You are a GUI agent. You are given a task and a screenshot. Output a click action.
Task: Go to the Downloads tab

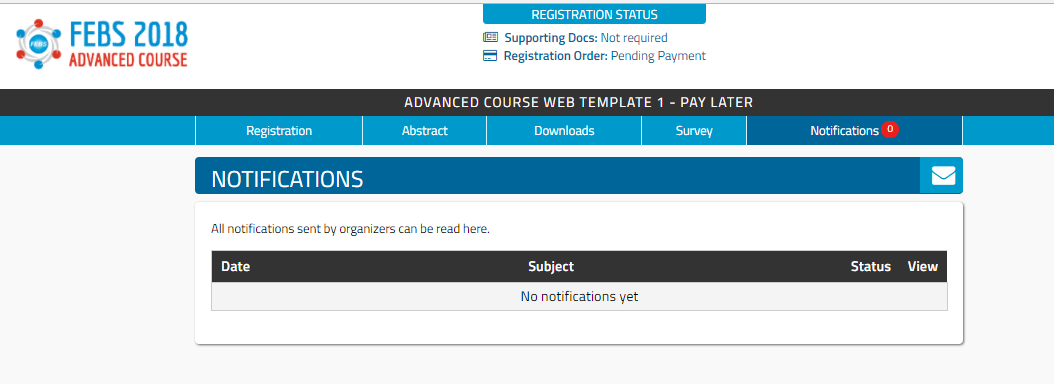(x=564, y=130)
